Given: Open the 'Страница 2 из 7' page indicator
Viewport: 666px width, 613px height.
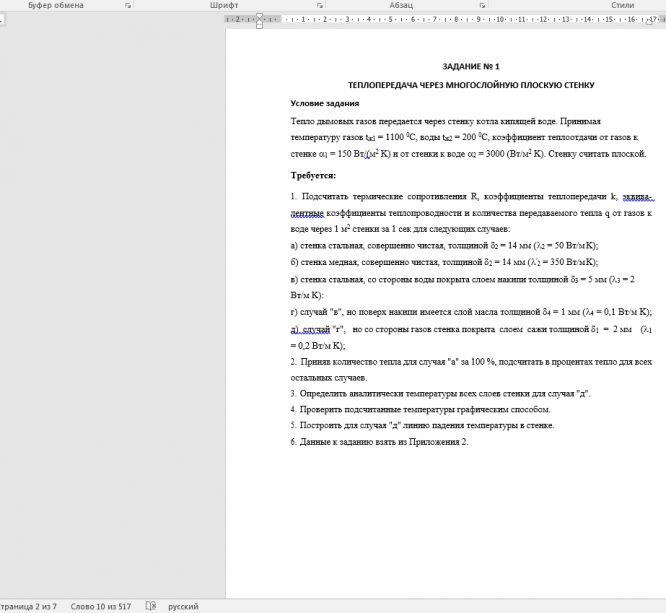Looking at the screenshot, I should pos(28,606).
